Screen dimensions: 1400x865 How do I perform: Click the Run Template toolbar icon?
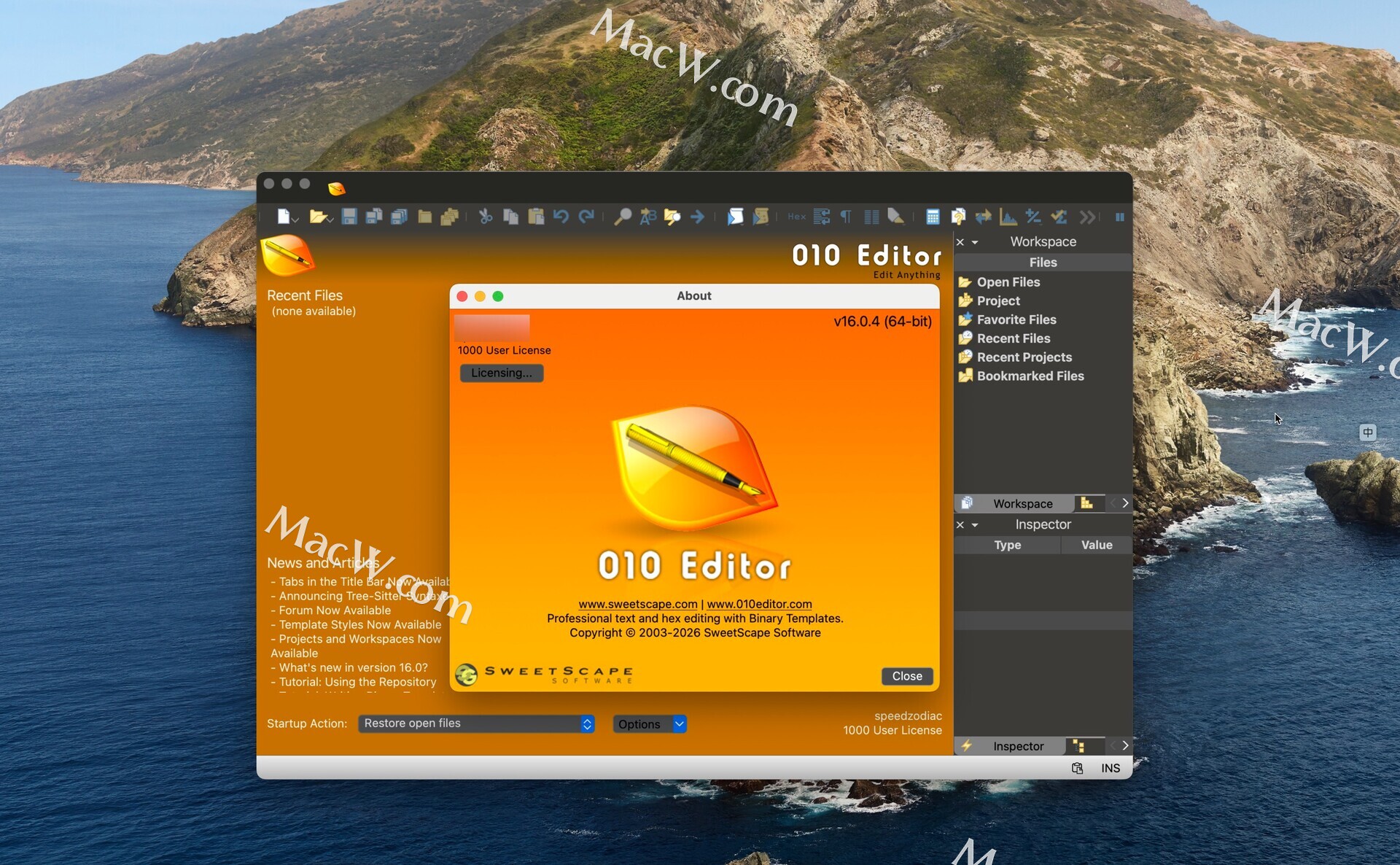pyautogui.click(x=761, y=217)
